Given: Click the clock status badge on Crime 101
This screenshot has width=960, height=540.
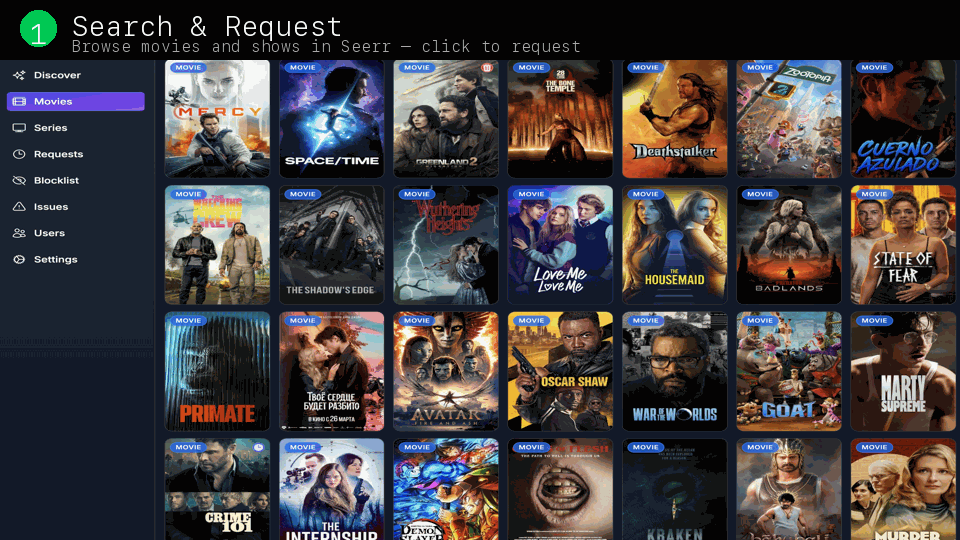Looking at the screenshot, I should [259, 448].
